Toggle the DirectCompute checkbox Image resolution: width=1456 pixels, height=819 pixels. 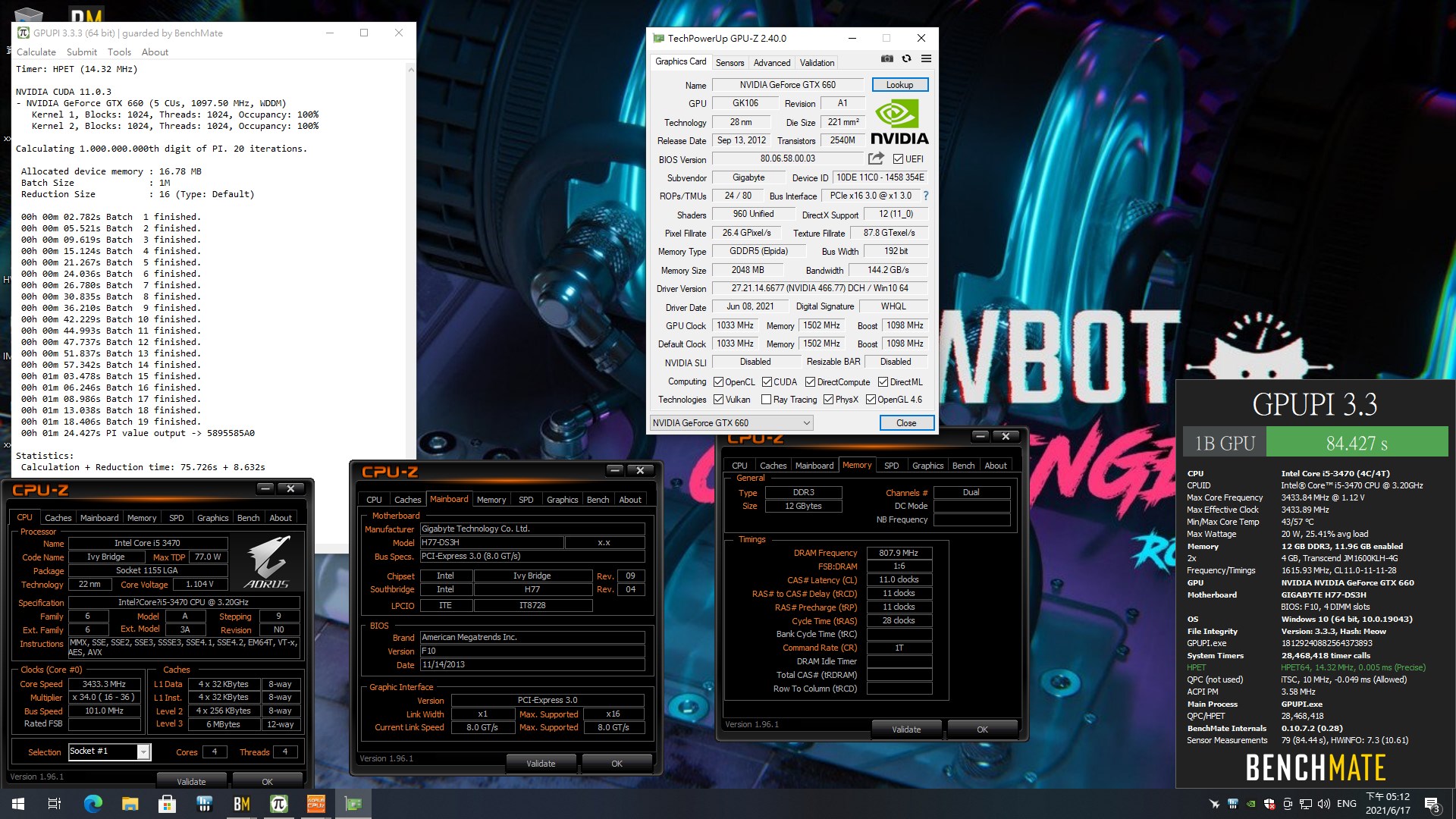click(x=810, y=381)
